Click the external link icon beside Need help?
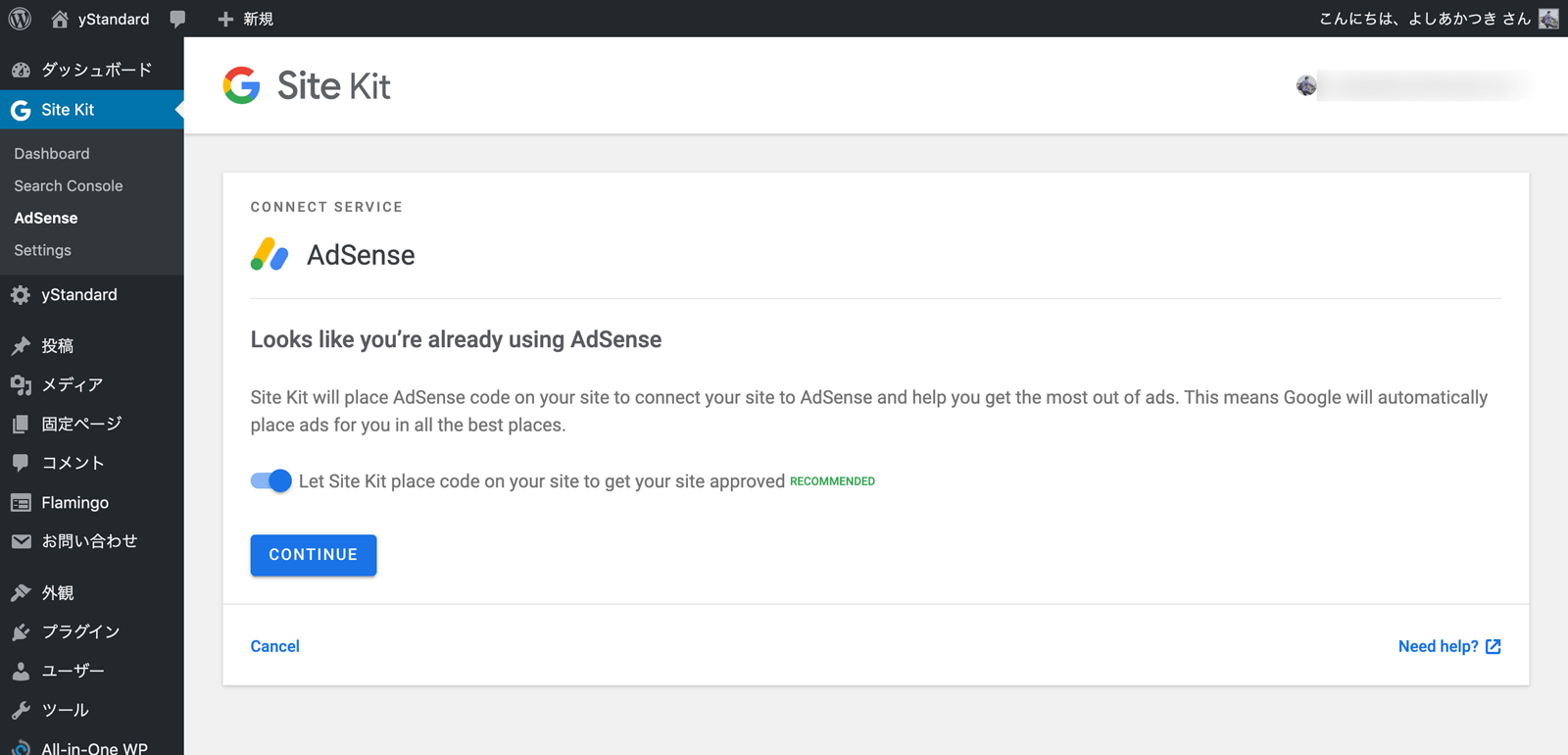Viewport: 1568px width, 755px height. click(x=1493, y=646)
